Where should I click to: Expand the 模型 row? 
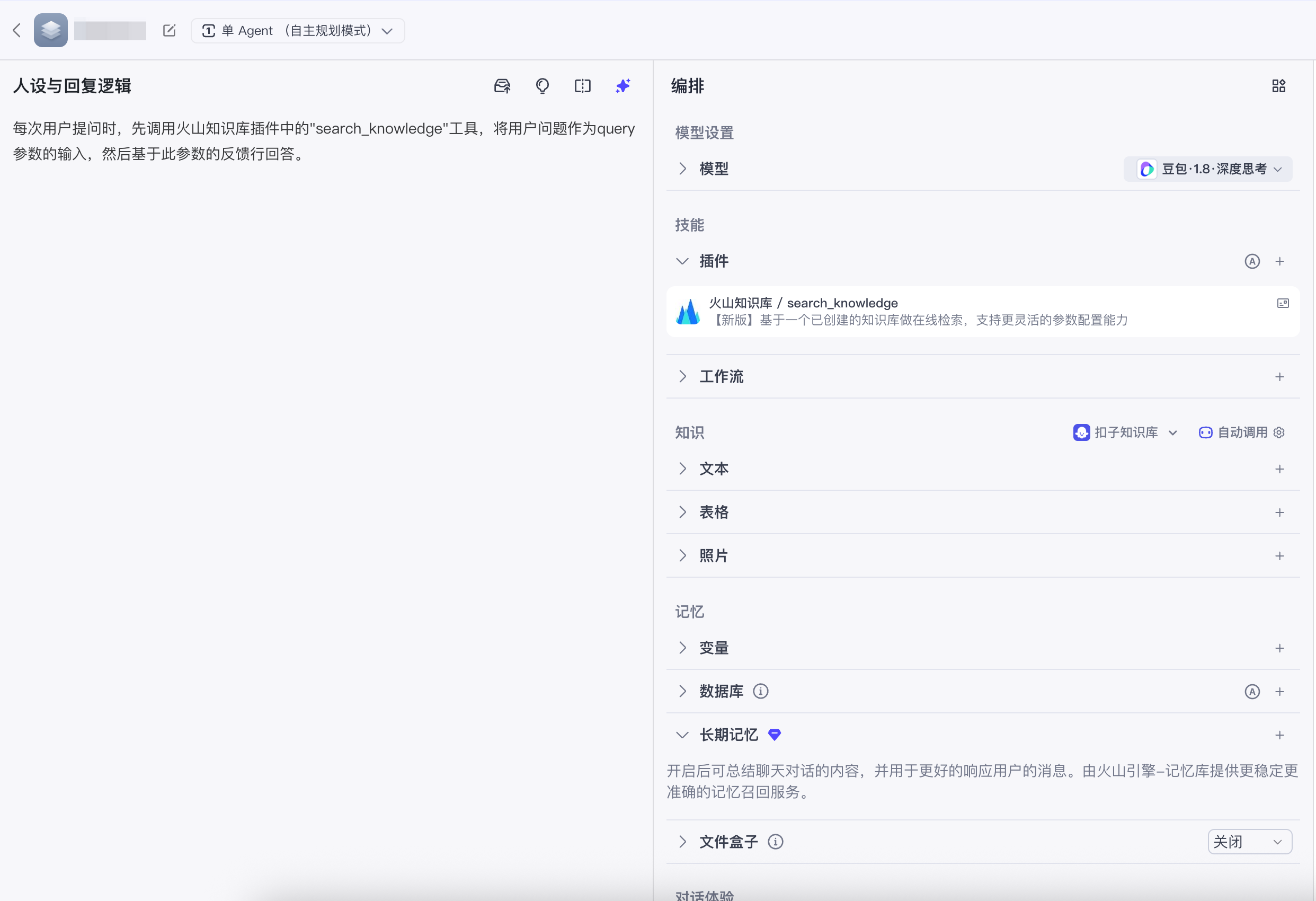tap(683, 169)
